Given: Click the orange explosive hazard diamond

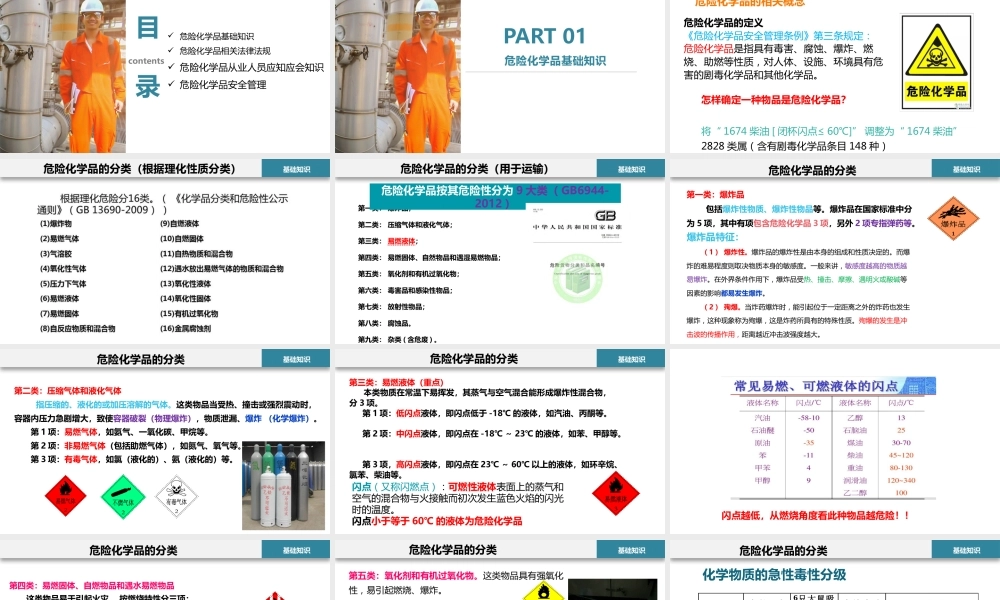Looking at the screenshot, I should [953, 218].
